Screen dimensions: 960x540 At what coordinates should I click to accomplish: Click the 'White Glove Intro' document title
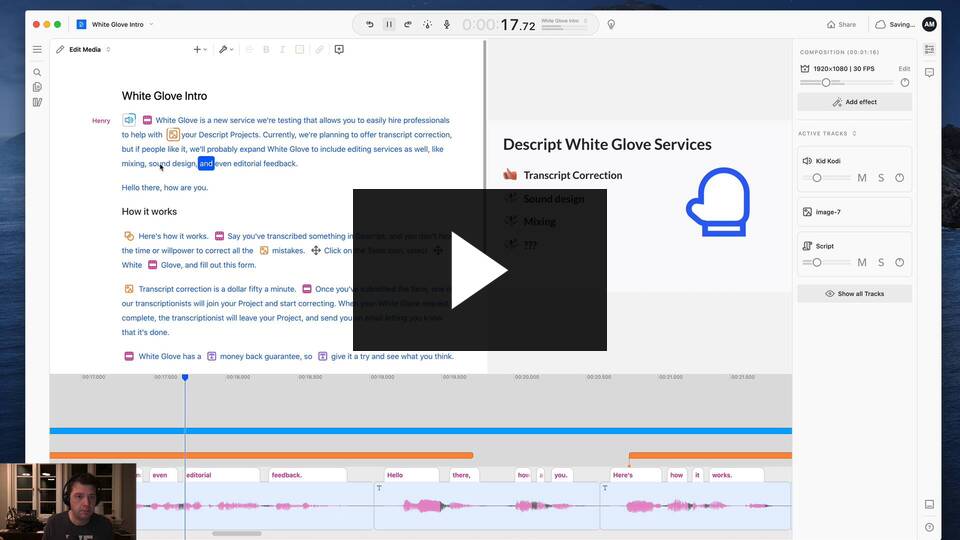pyautogui.click(x=164, y=96)
